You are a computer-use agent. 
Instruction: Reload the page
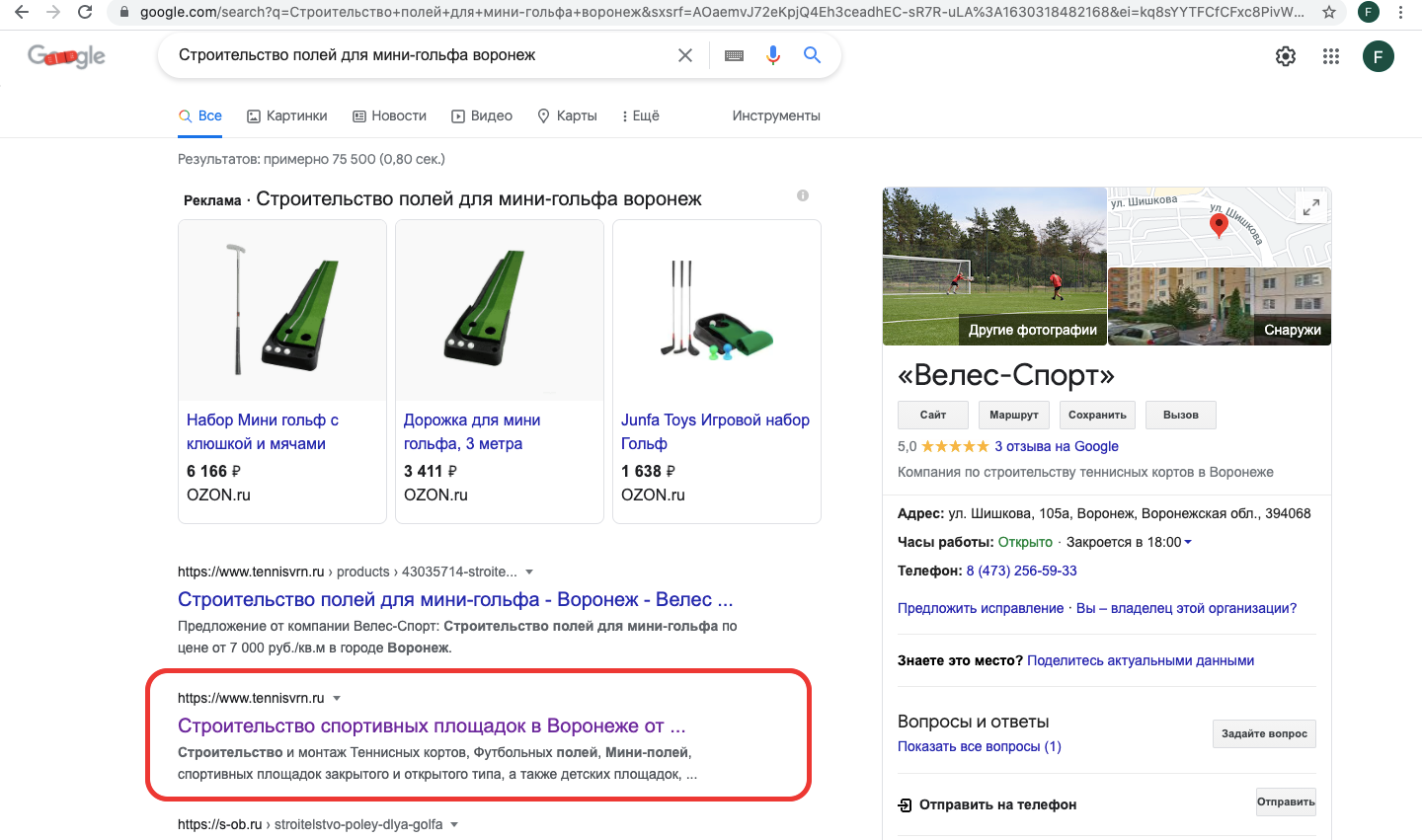click(85, 13)
